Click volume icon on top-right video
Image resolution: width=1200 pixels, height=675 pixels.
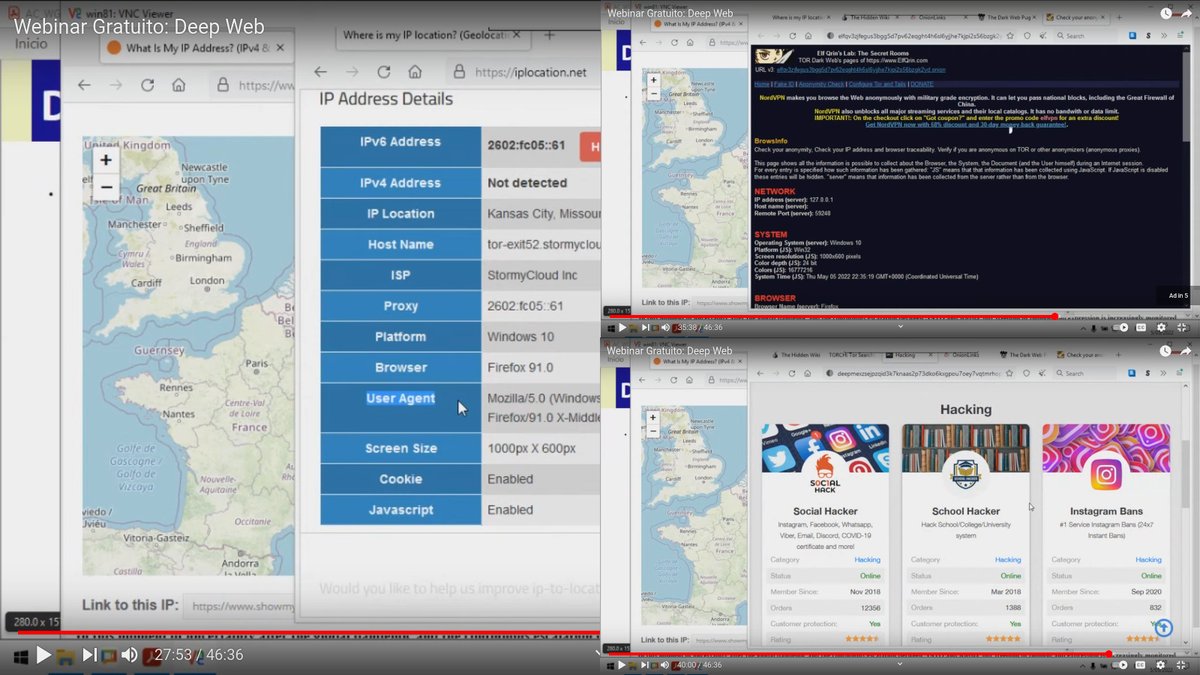[x=665, y=327]
